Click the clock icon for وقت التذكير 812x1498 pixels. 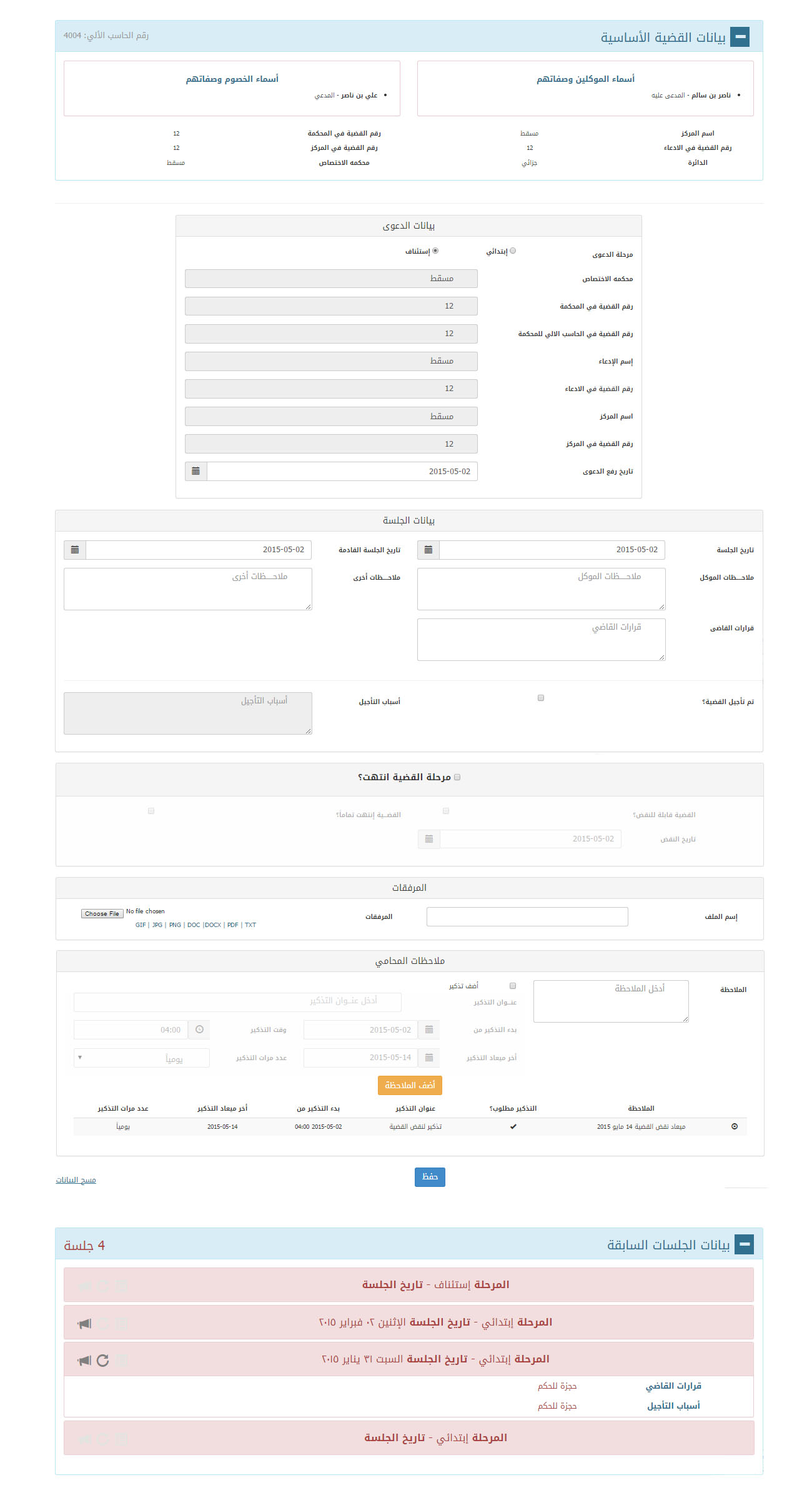coord(199,1029)
